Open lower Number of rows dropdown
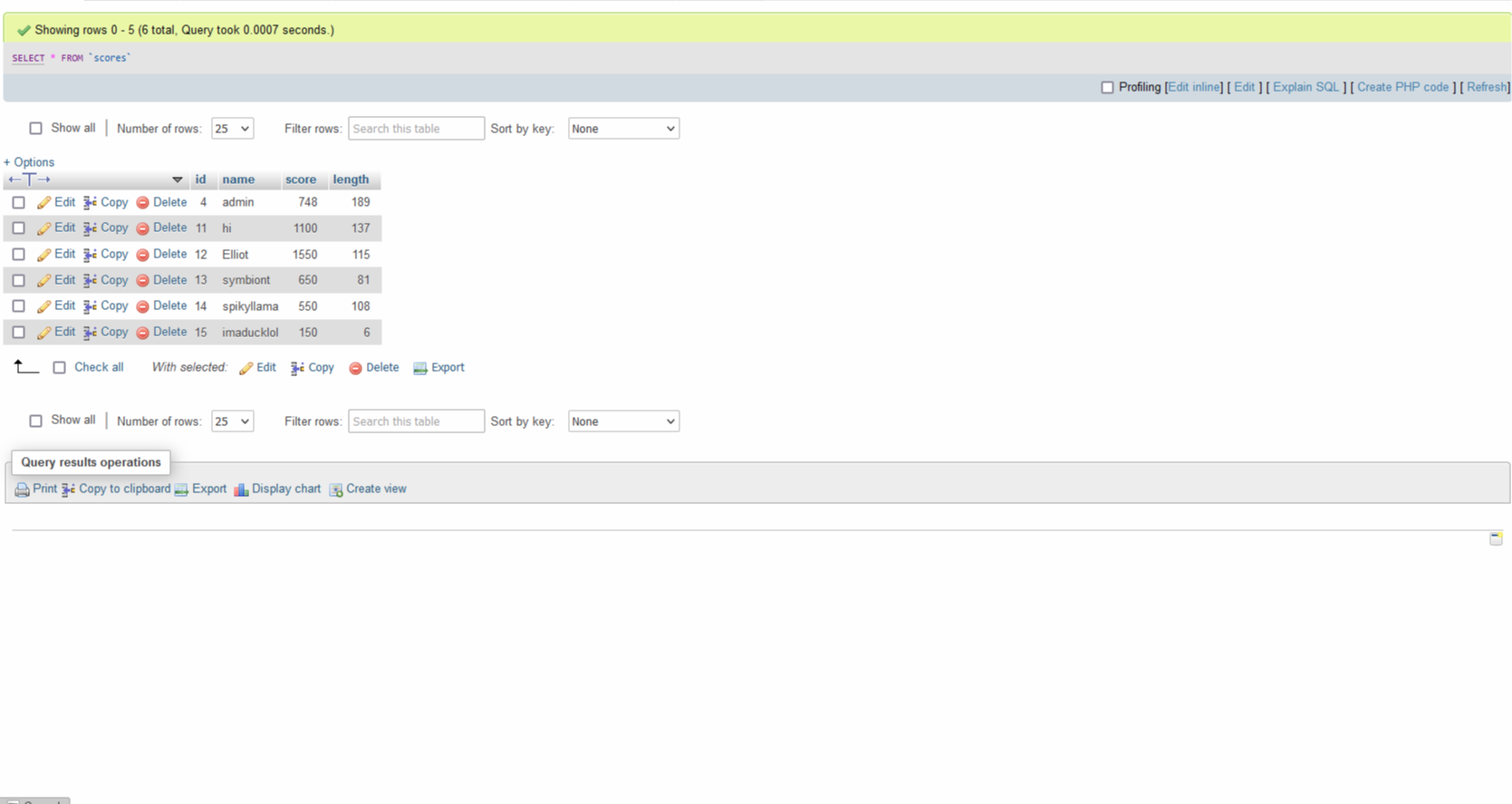Viewport: 1512px width, 804px height. pos(232,421)
